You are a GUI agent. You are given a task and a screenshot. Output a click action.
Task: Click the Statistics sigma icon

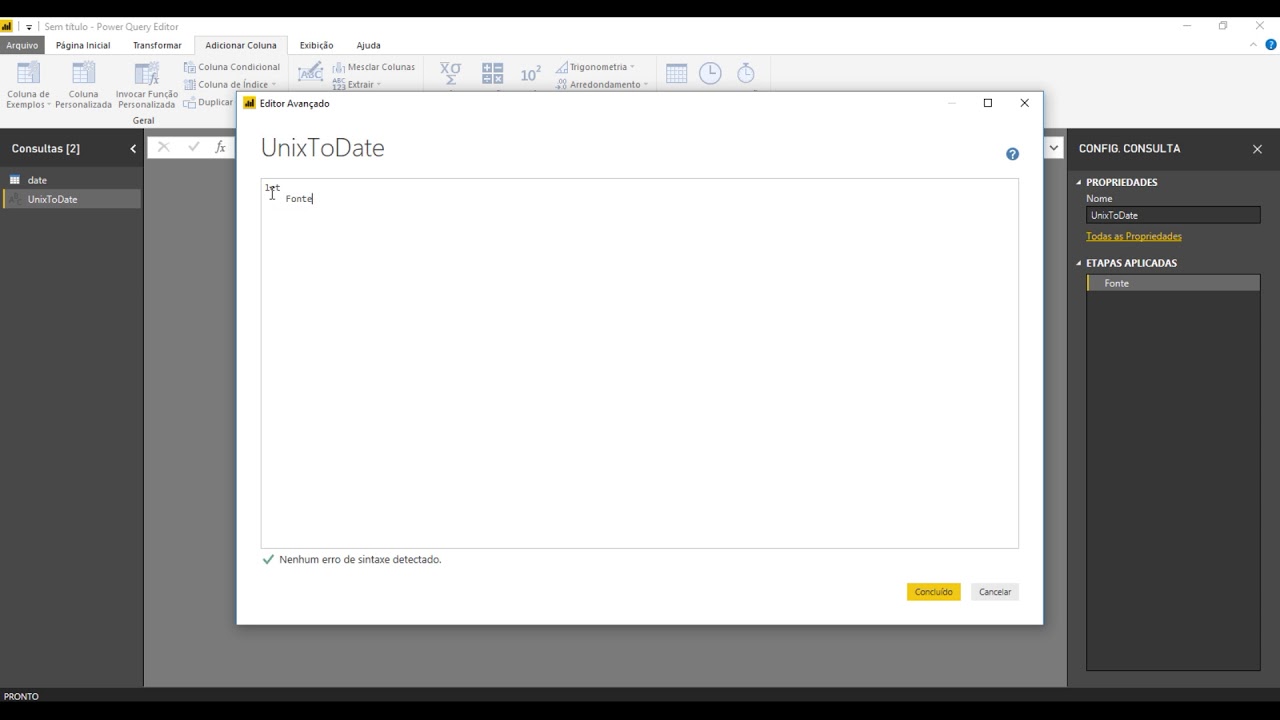[451, 73]
